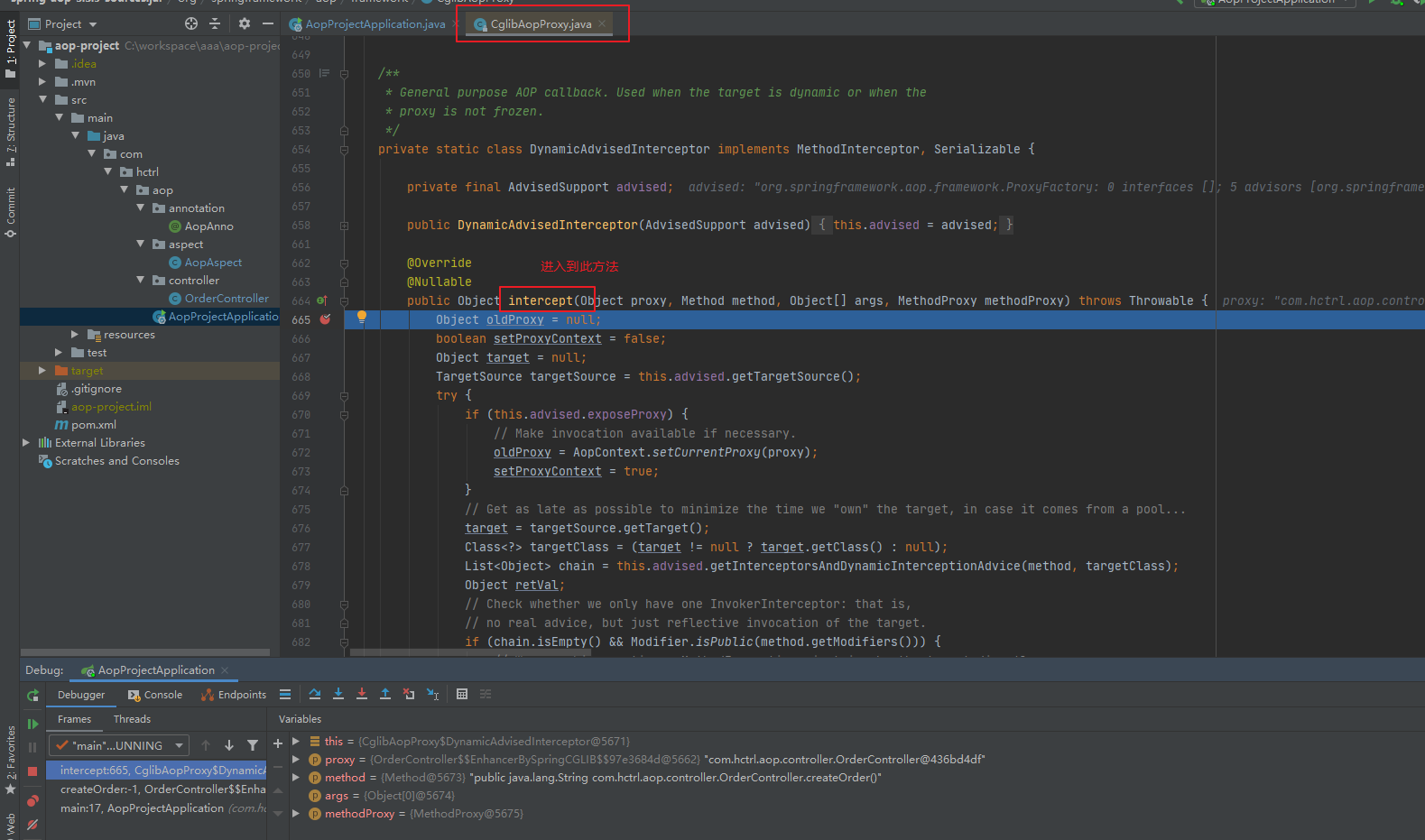Close the CglibAopProxy.java tab

pyautogui.click(x=602, y=23)
